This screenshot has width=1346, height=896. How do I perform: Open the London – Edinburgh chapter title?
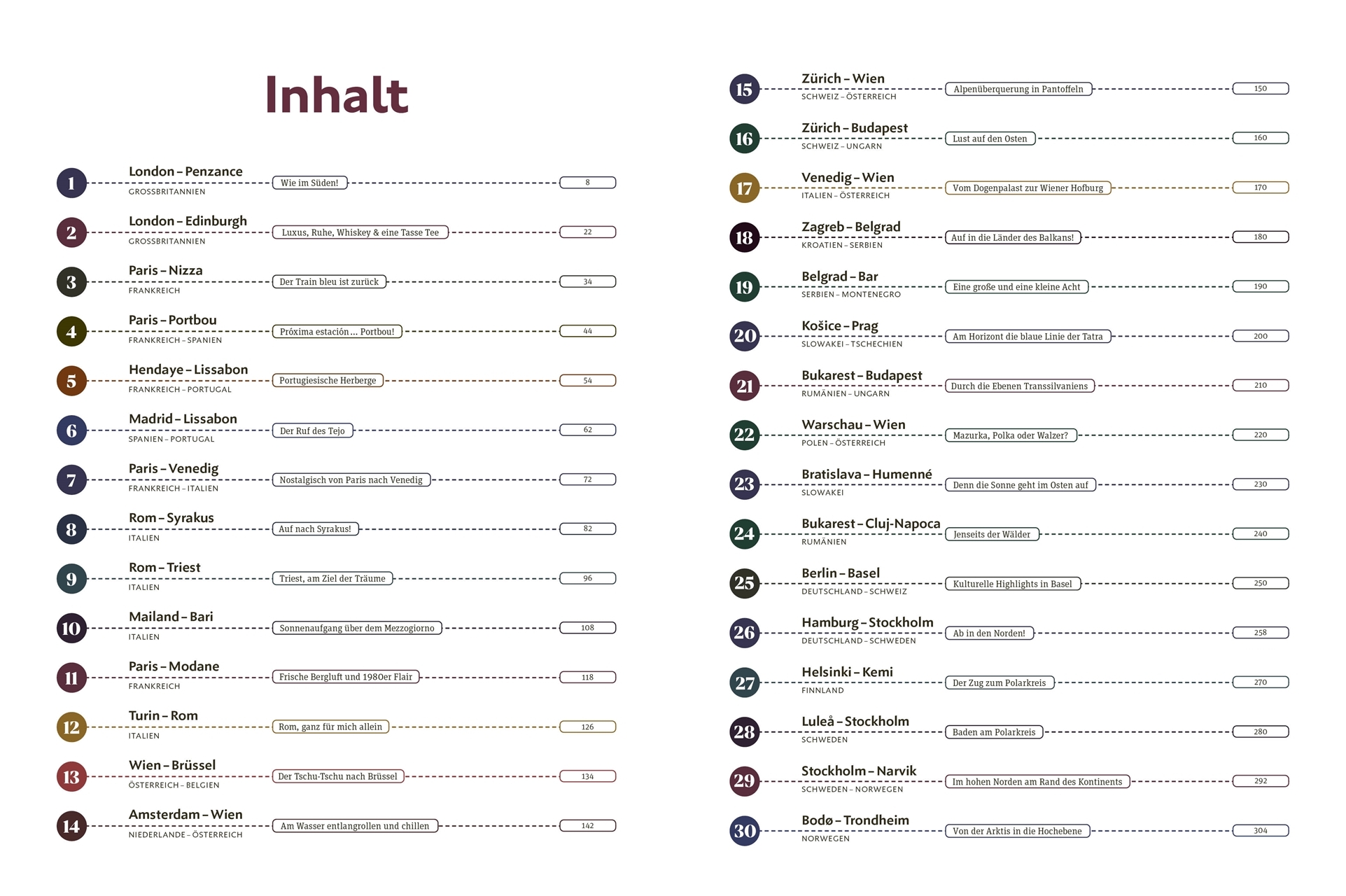tap(188, 221)
